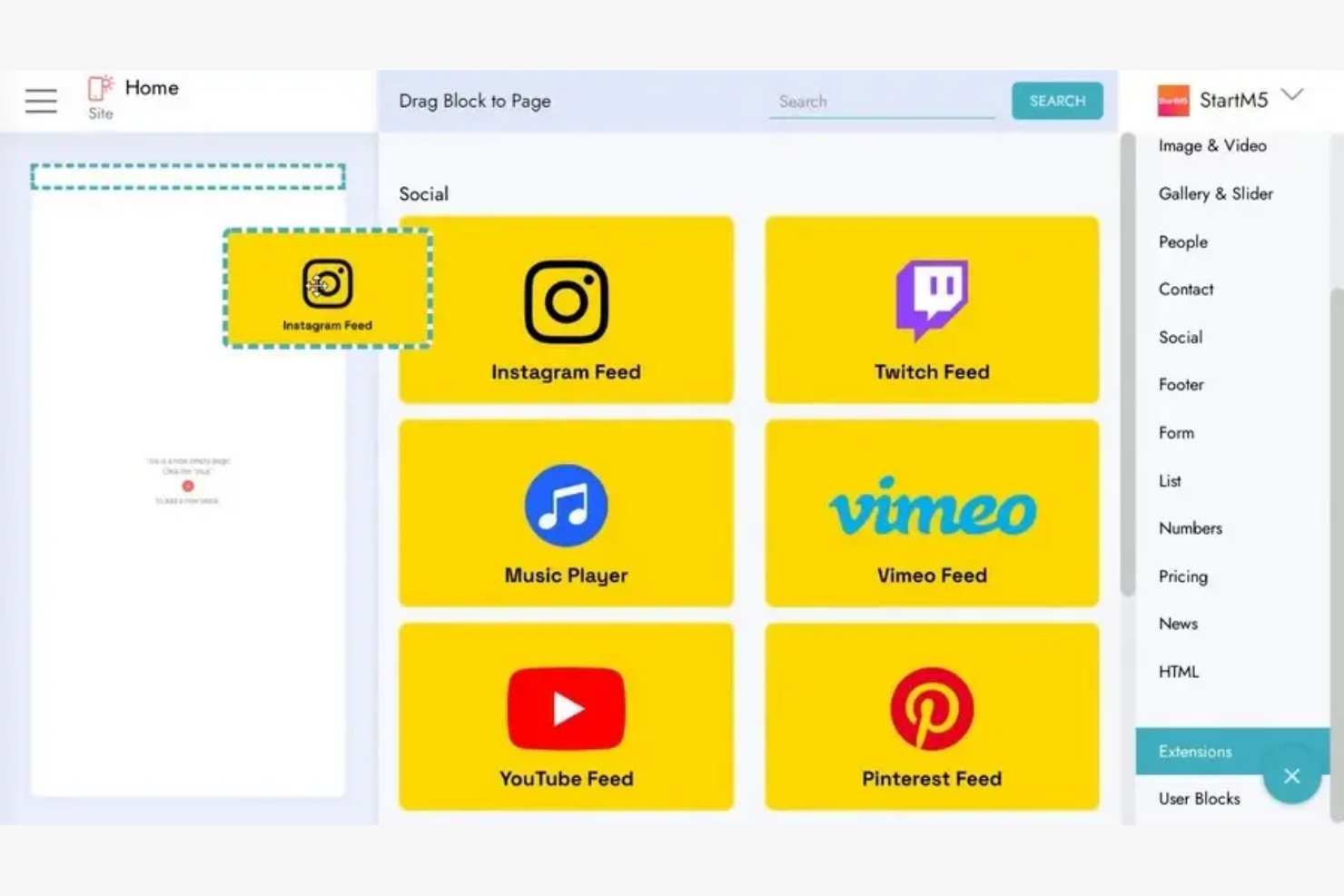Open HTML category

tap(1179, 671)
